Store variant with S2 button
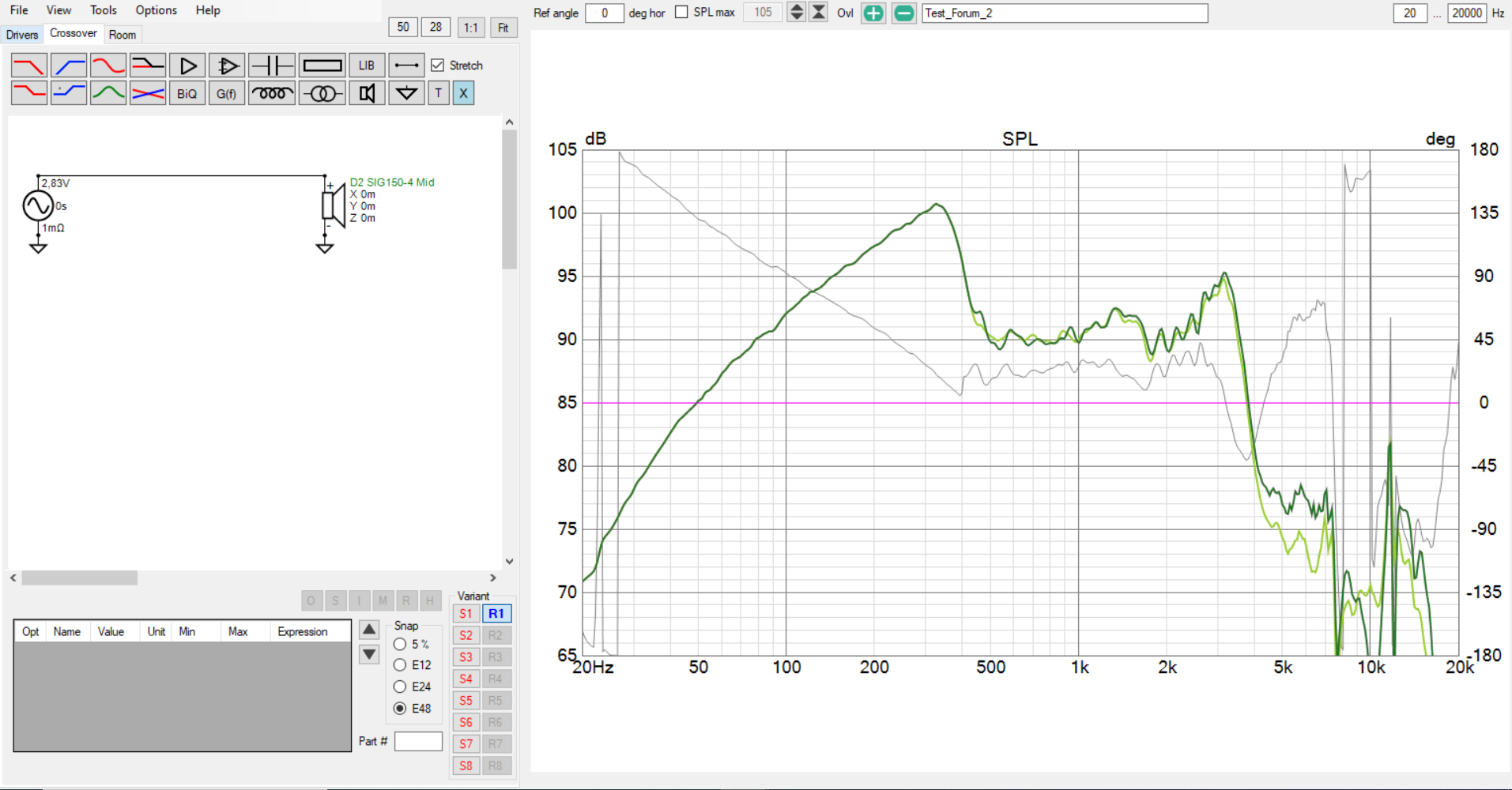This screenshot has height=790, width=1512. pos(466,635)
